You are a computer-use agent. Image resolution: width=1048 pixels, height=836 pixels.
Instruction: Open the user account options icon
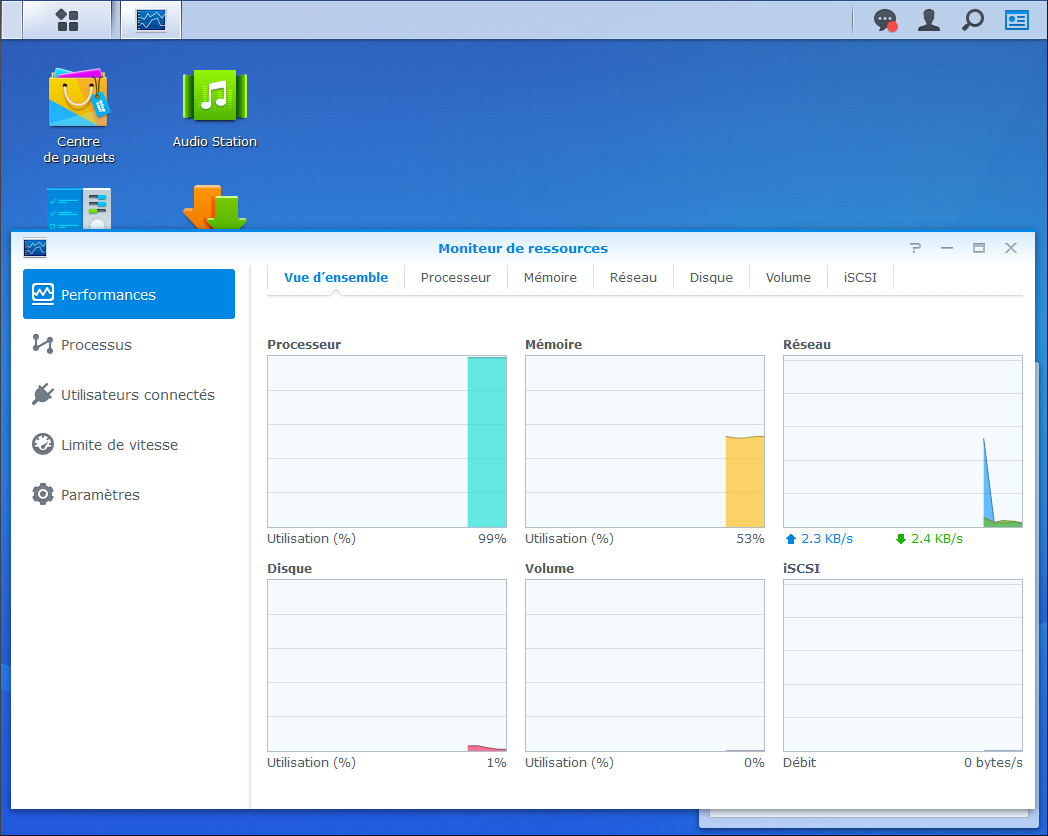[x=929, y=20]
